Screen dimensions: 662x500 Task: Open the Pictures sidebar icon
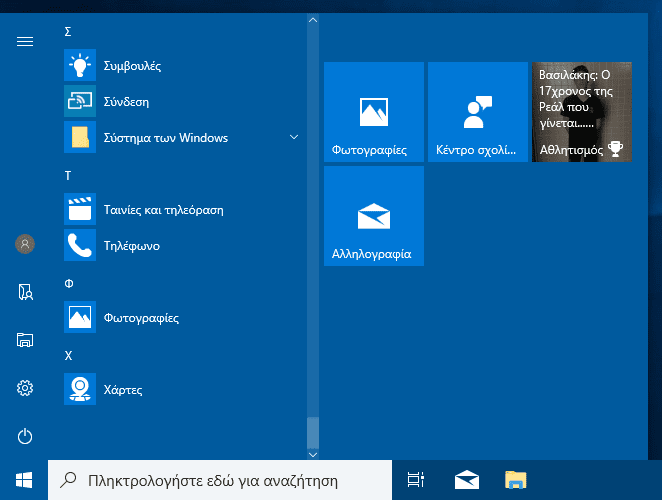[25, 340]
